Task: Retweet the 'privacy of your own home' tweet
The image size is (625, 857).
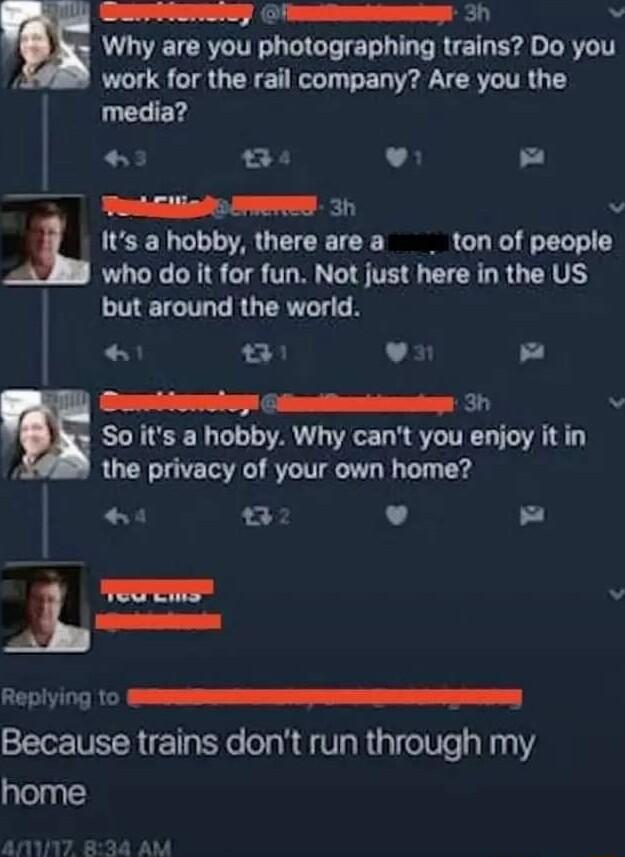Action: tap(254, 515)
